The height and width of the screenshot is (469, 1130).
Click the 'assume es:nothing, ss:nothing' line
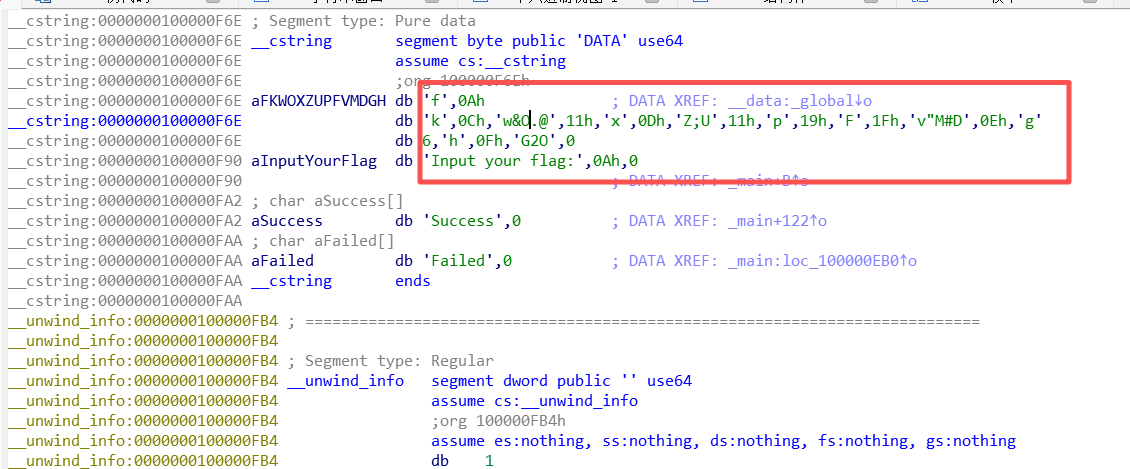point(724,441)
